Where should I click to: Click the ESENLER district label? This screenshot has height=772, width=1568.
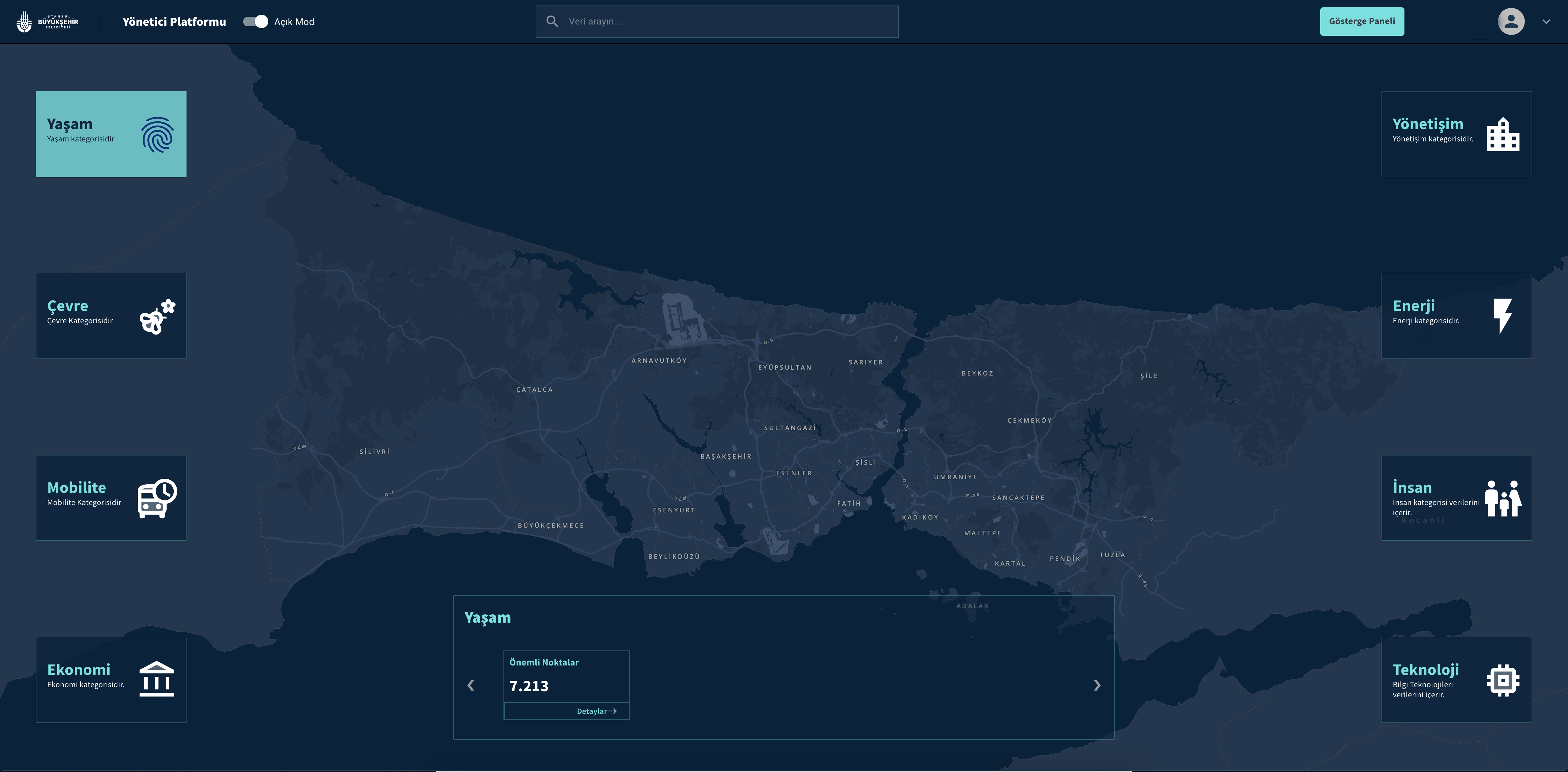click(794, 473)
